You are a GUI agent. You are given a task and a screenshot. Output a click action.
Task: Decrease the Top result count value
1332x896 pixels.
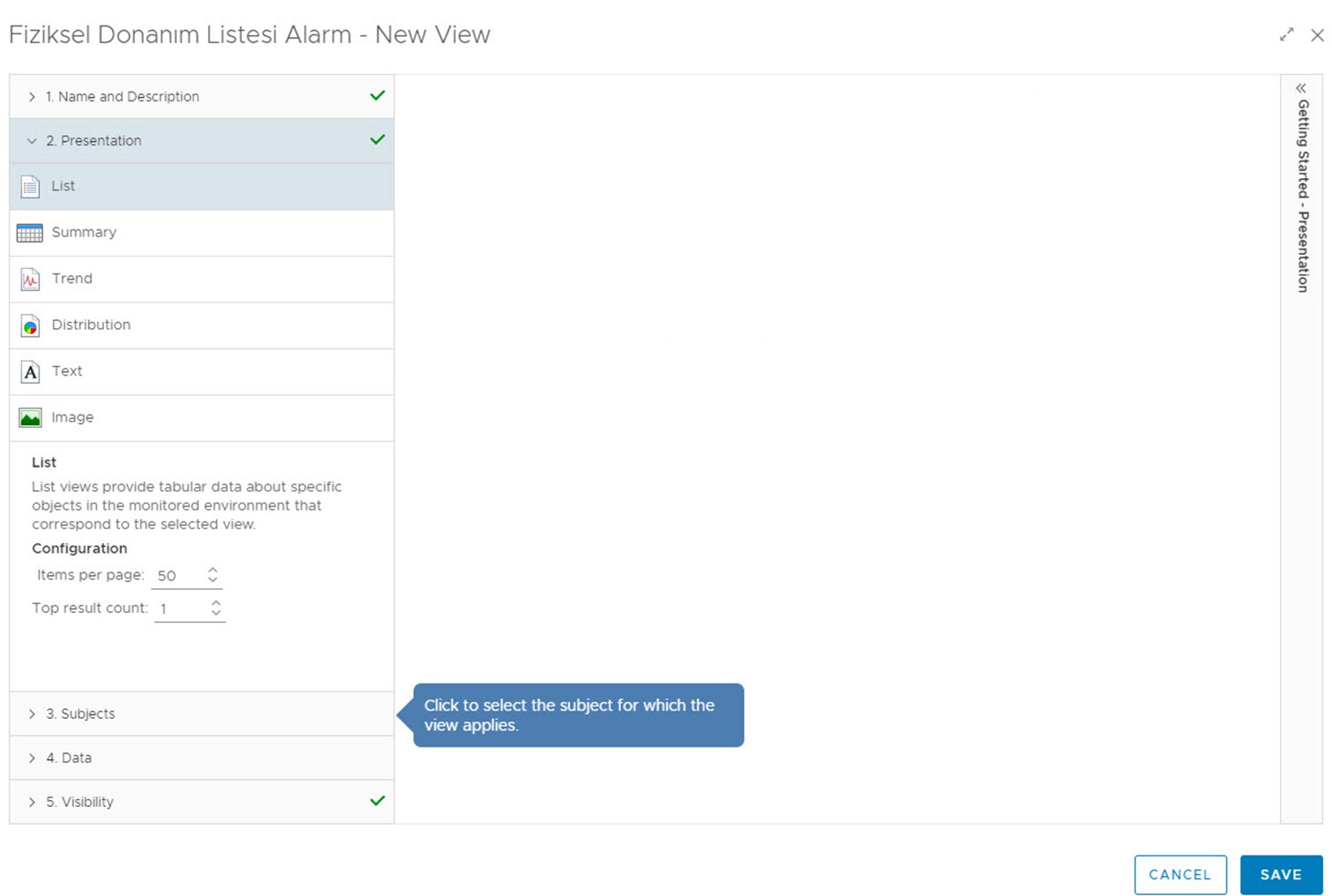click(216, 613)
